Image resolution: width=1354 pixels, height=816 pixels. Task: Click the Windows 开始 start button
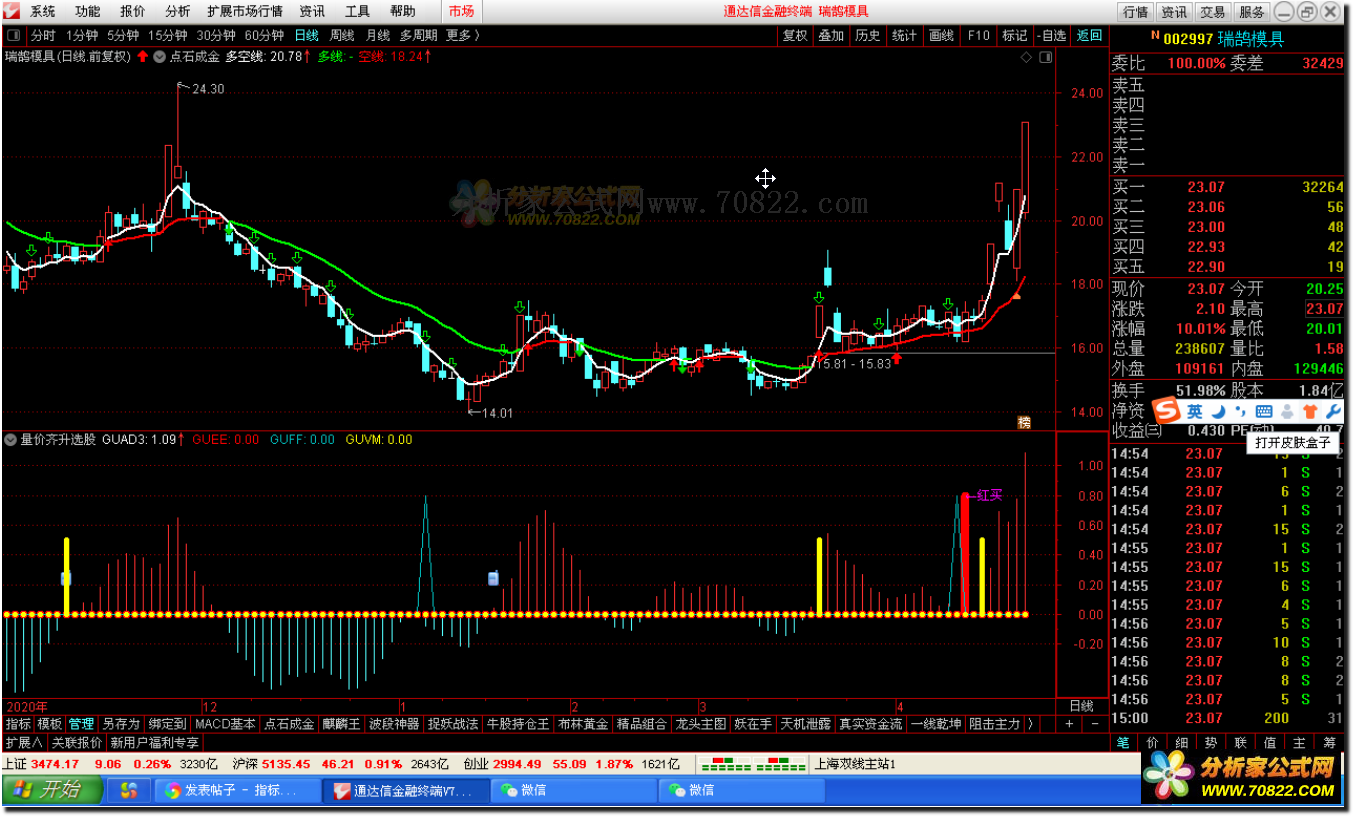52,790
